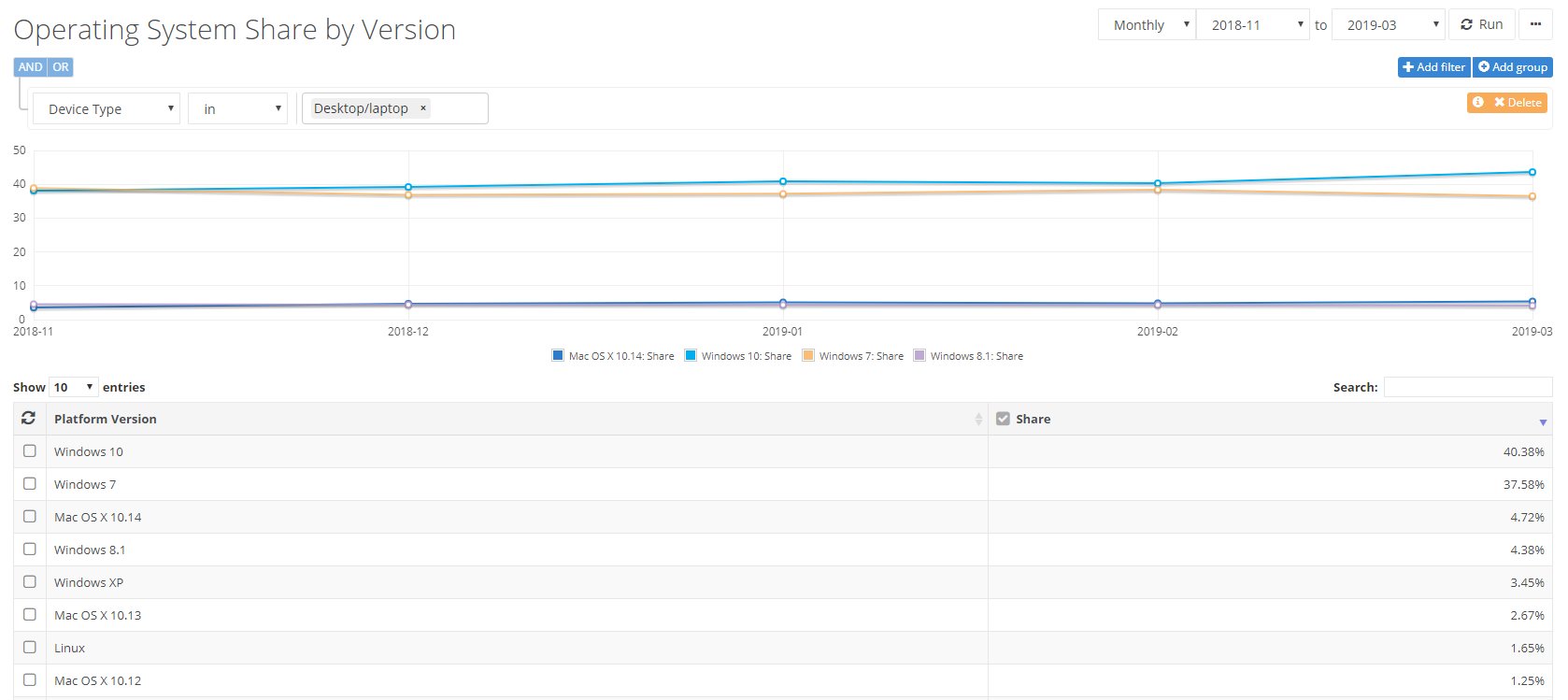Check the Linux row checkbox
1568x700 pixels.
30,648
